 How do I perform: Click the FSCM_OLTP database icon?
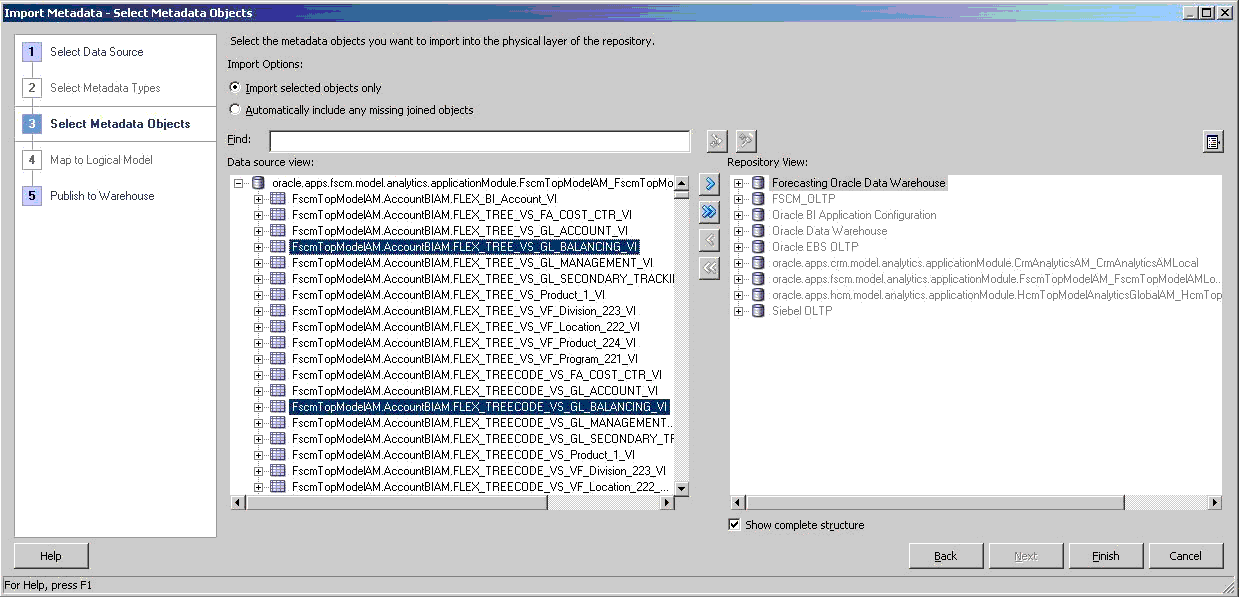coord(758,199)
